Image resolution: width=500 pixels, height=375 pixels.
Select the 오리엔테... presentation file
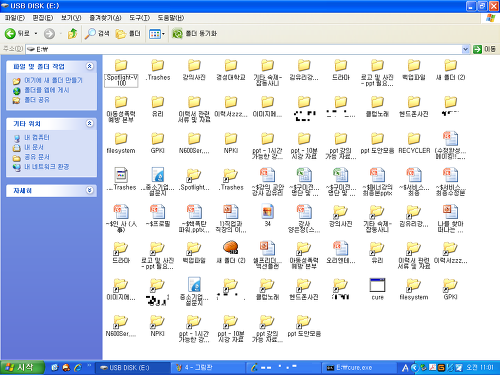point(341,248)
